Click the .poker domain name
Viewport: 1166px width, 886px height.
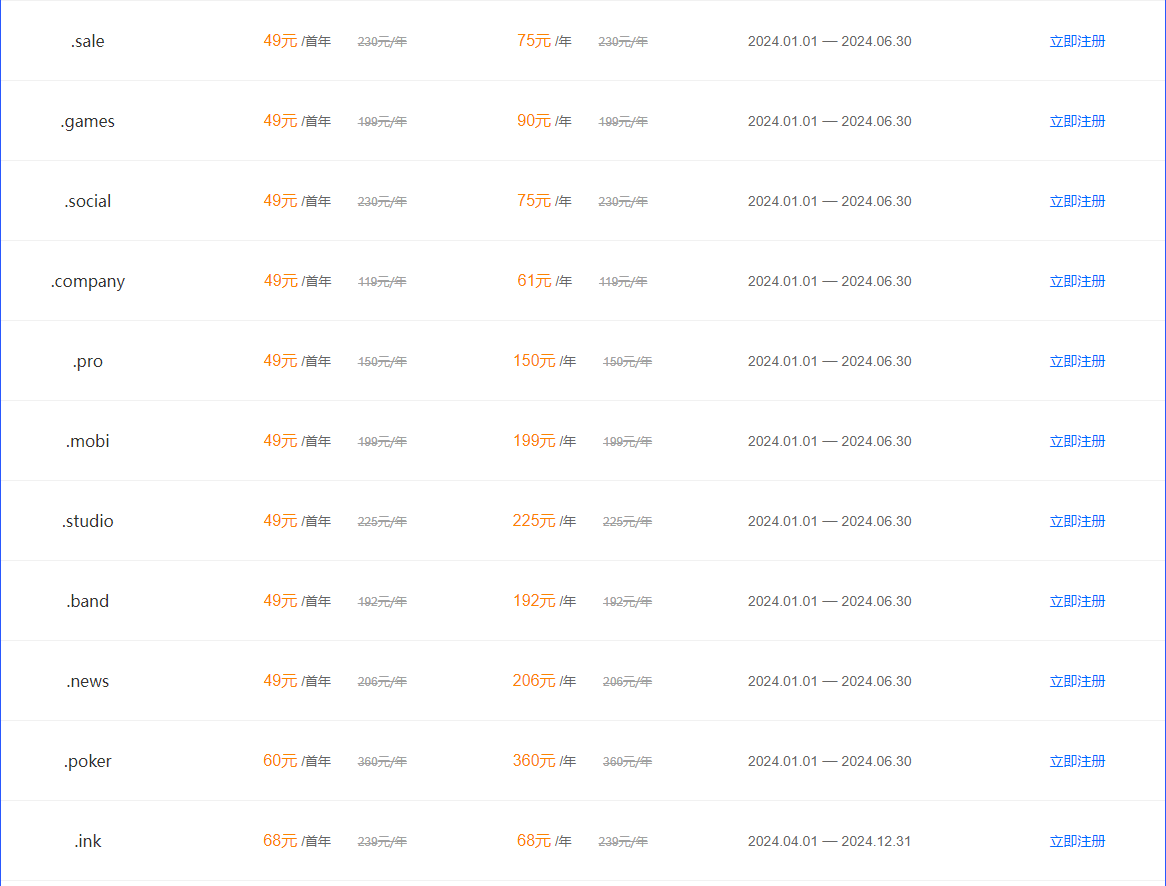tap(88, 762)
